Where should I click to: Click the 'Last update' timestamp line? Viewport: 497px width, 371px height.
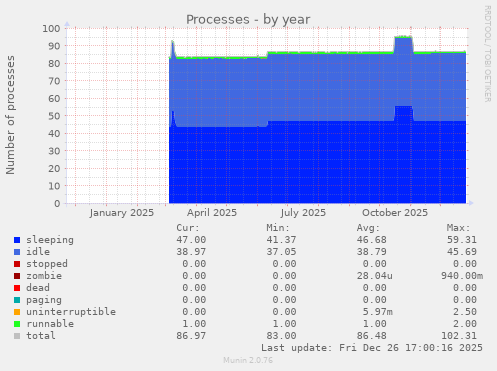pos(372,348)
